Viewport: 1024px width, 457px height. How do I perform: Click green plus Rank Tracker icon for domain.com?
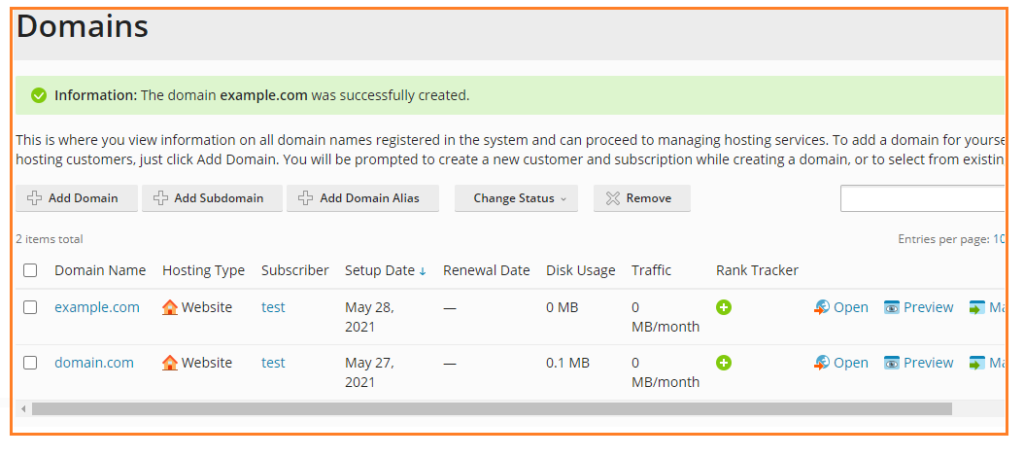click(x=724, y=362)
